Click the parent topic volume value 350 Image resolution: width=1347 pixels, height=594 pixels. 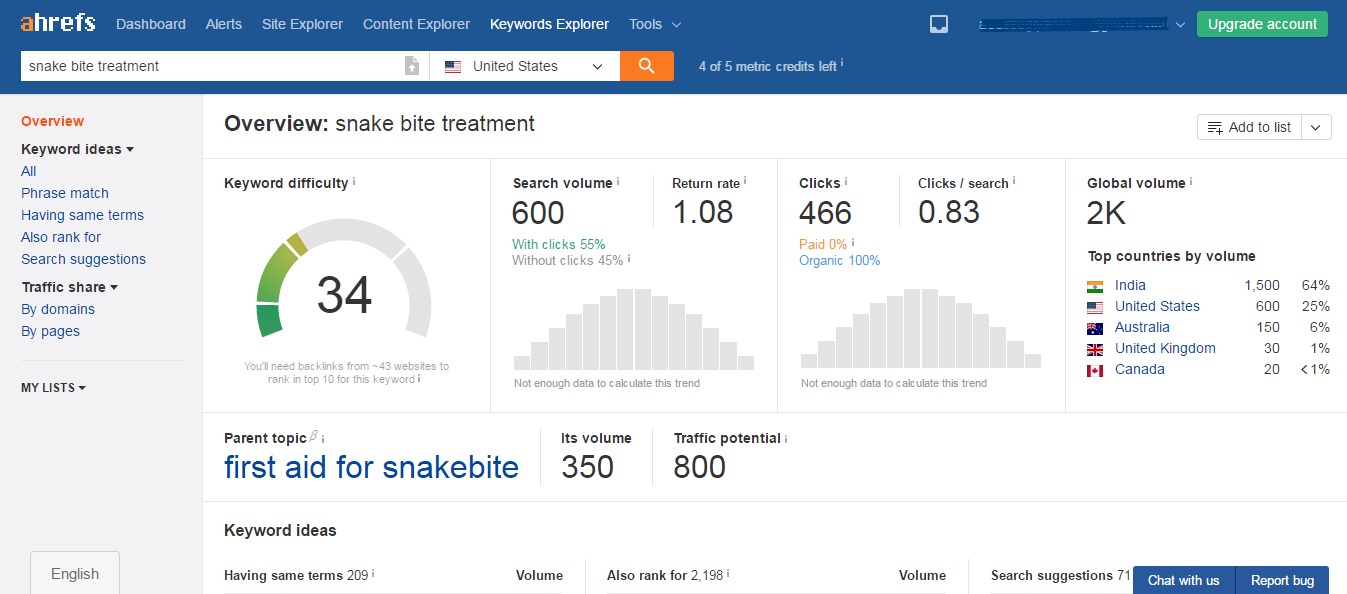pos(587,467)
